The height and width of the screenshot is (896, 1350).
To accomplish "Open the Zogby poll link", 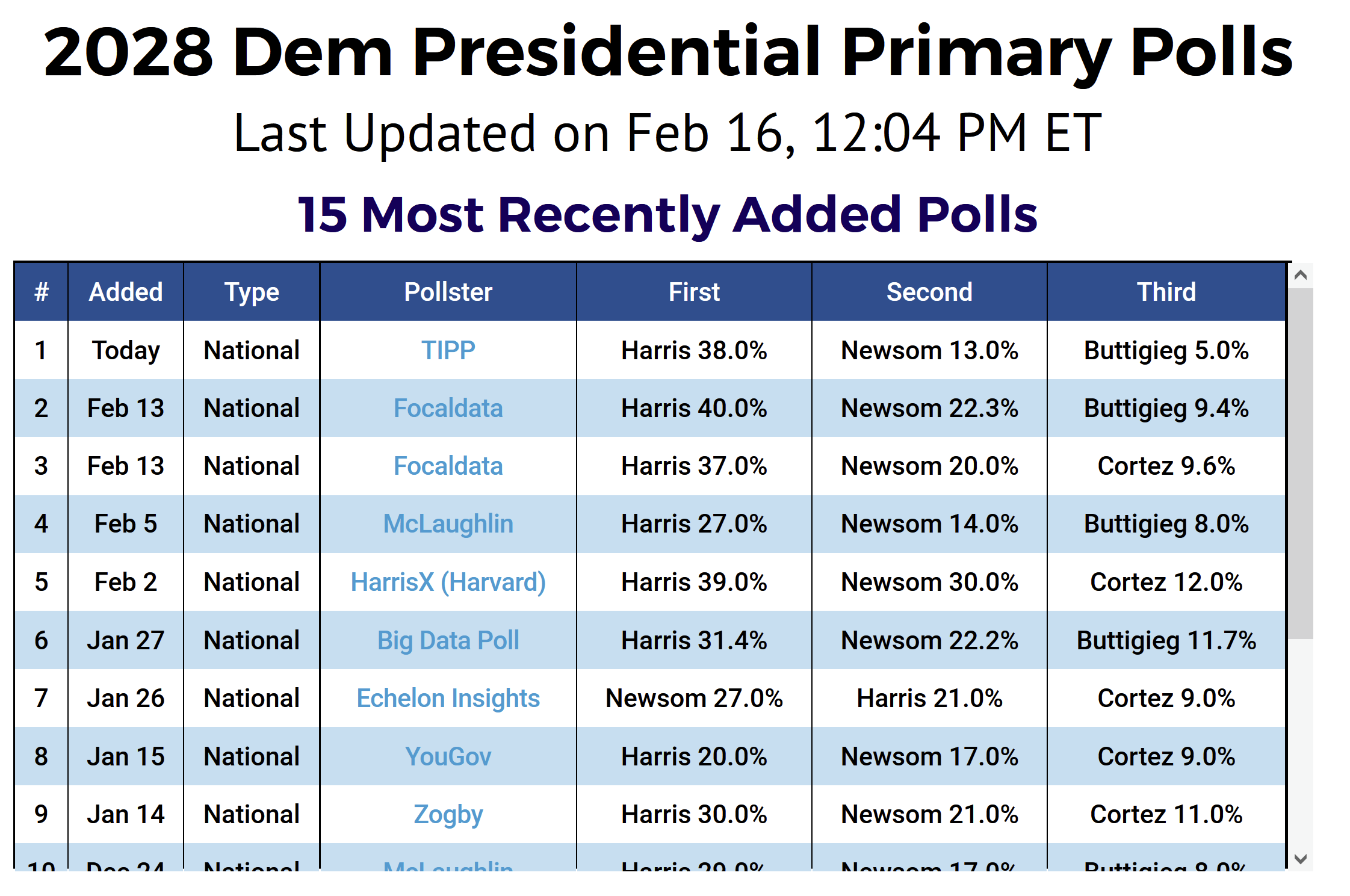I will 448,814.
